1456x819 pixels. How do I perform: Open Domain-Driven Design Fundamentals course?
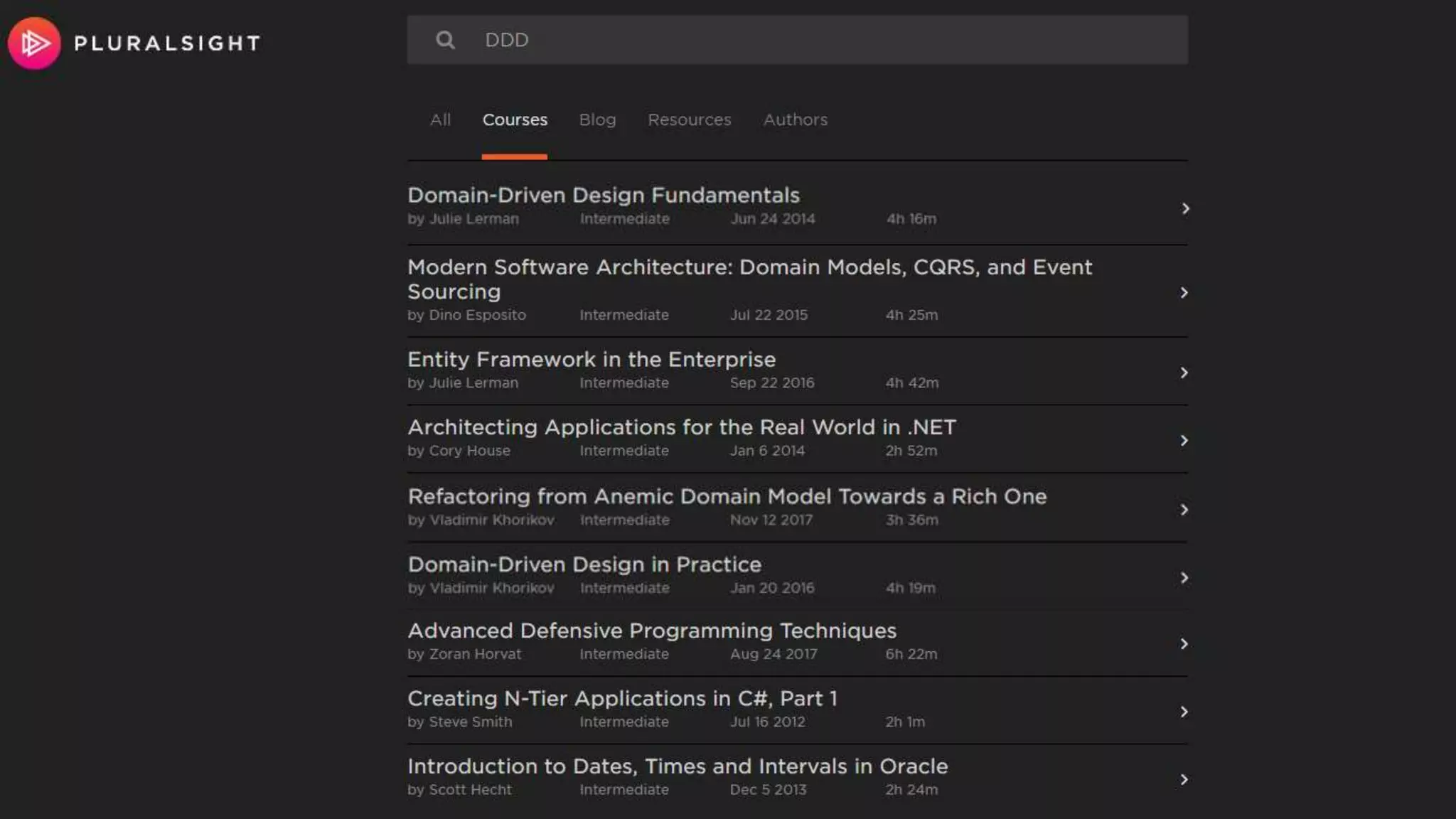click(603, 196)
